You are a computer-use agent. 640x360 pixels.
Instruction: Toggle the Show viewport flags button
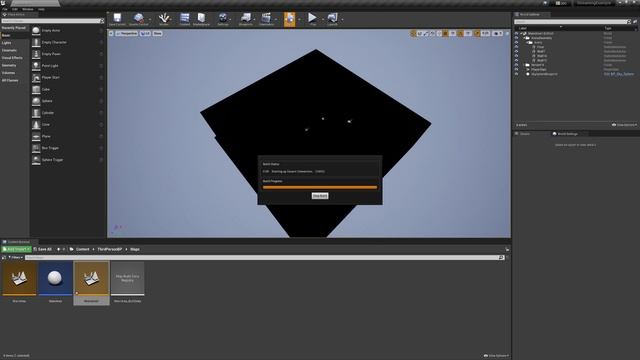157,33
